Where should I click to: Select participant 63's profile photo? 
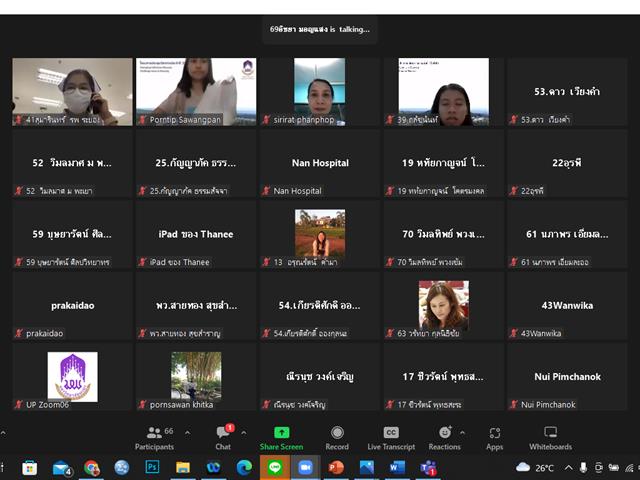444,305
